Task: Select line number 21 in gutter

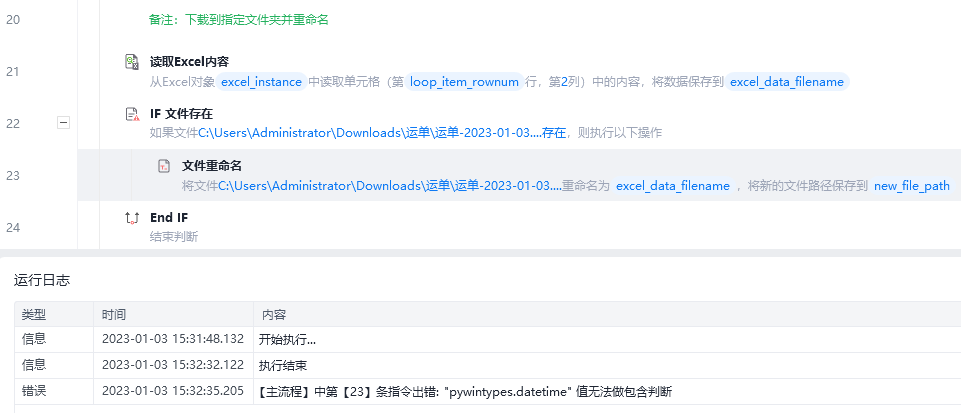Action: 13,72
